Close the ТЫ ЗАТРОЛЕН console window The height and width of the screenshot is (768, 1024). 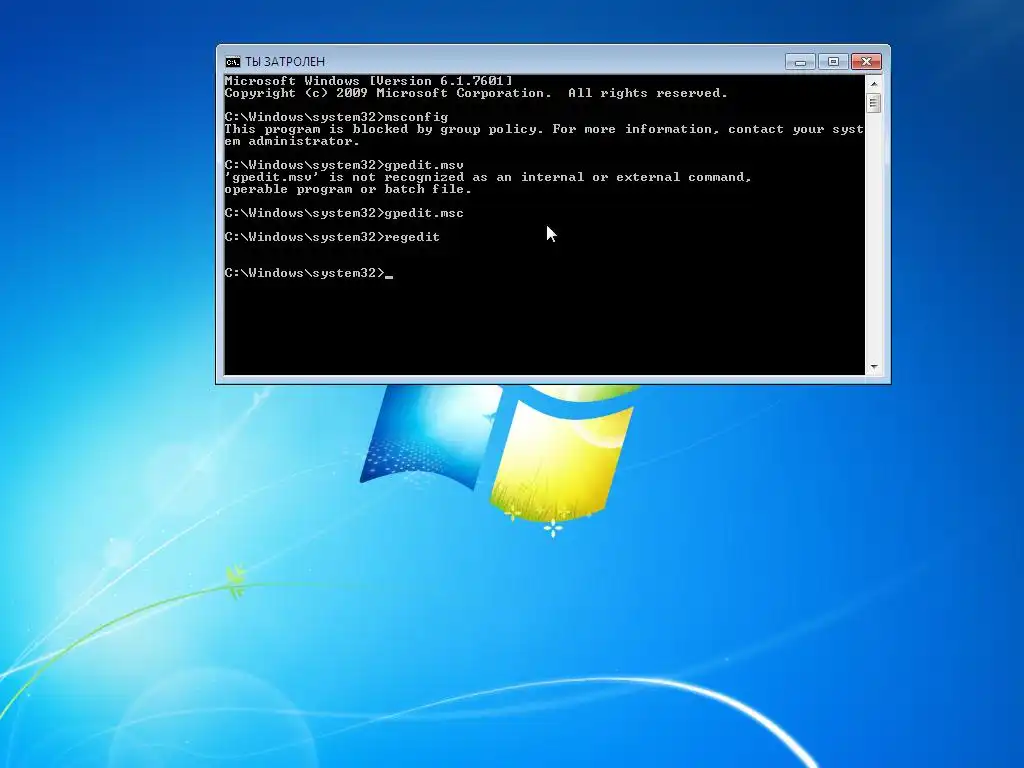[866, 61]
